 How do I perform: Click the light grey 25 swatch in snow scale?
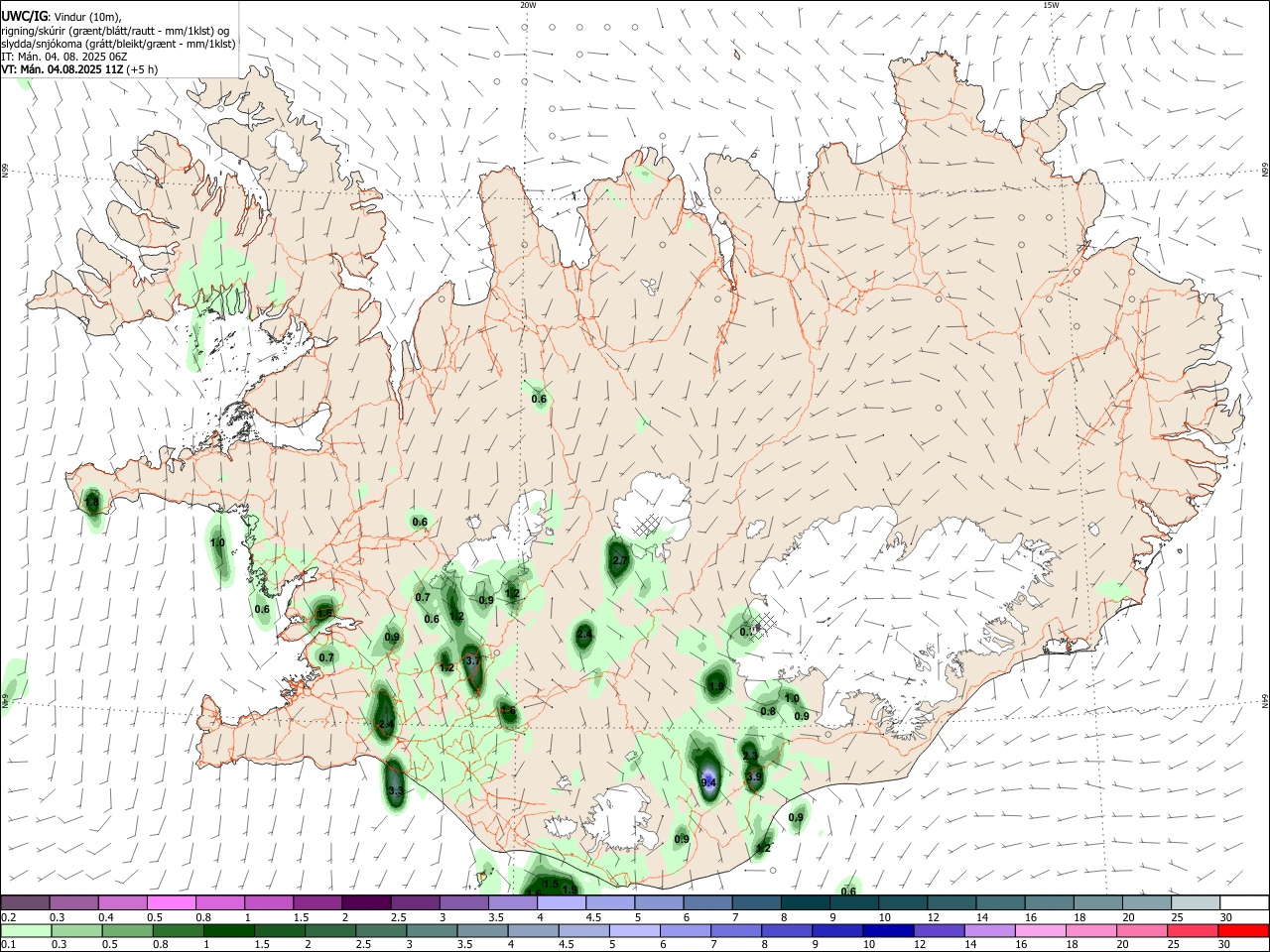point(1195,902)
